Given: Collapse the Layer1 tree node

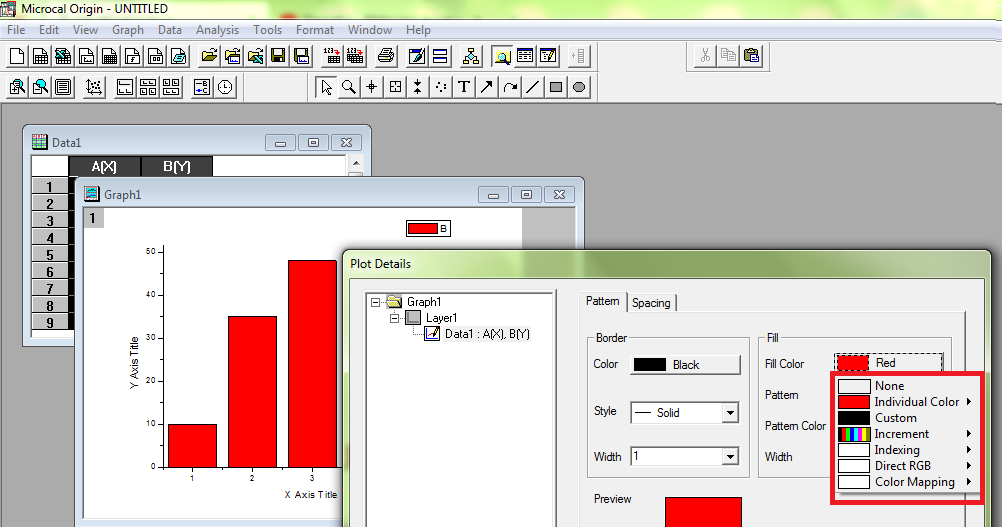Looking at the screenshot, I should [395, 318].
